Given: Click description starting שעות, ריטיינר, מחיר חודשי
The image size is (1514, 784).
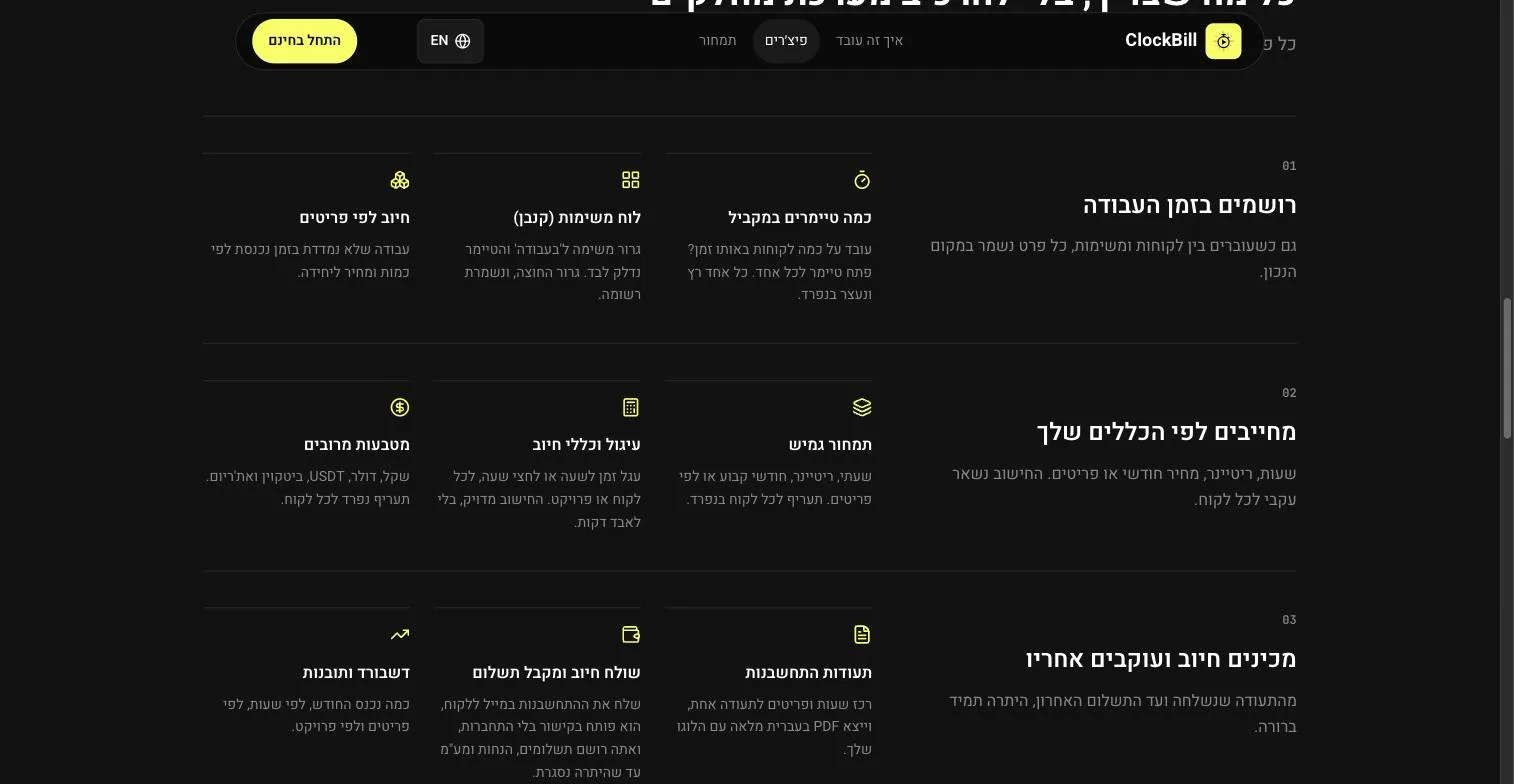Looking at the screenshot, I should (1124, 487).
